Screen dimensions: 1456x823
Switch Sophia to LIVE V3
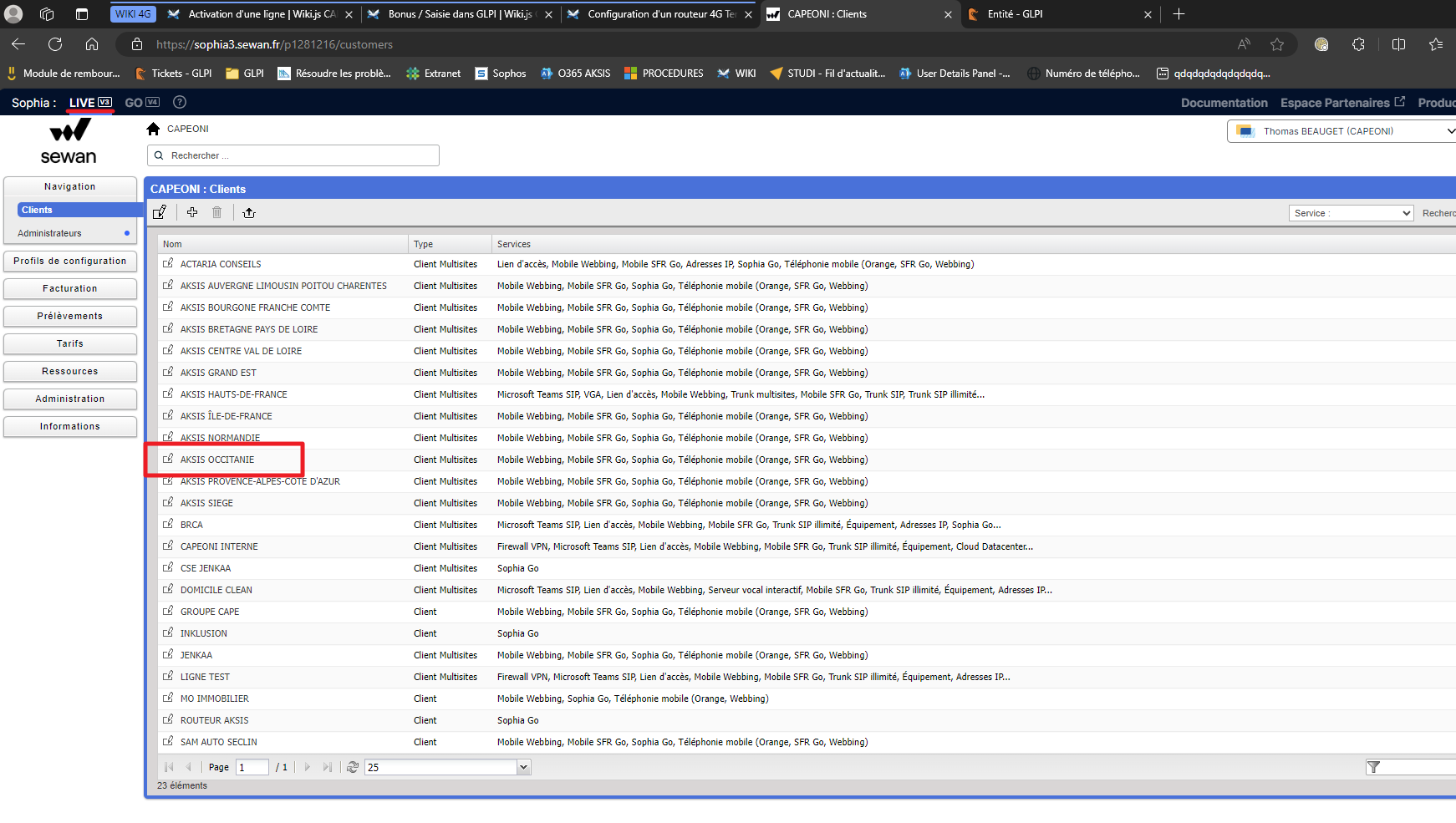point(90,103)
